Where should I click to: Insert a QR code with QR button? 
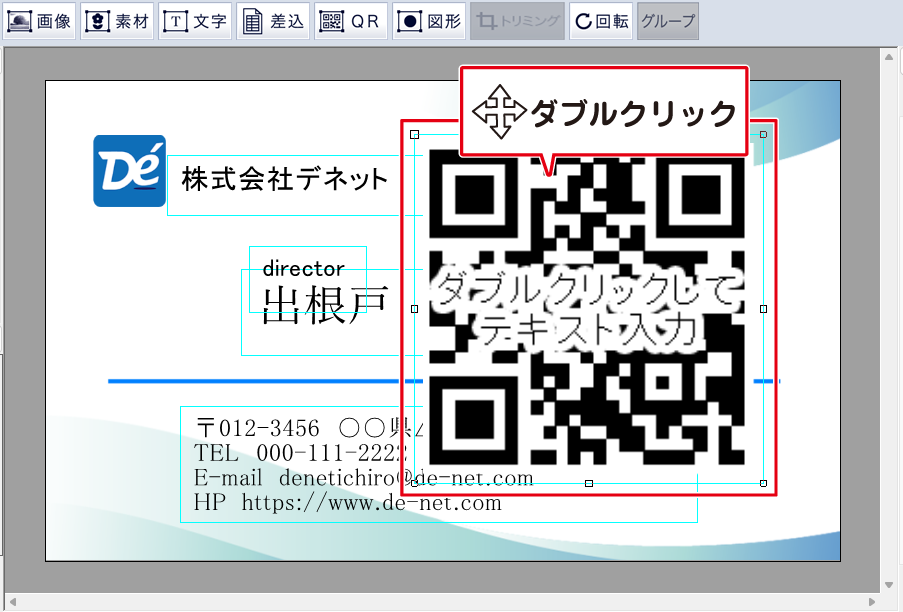[351, 21]
